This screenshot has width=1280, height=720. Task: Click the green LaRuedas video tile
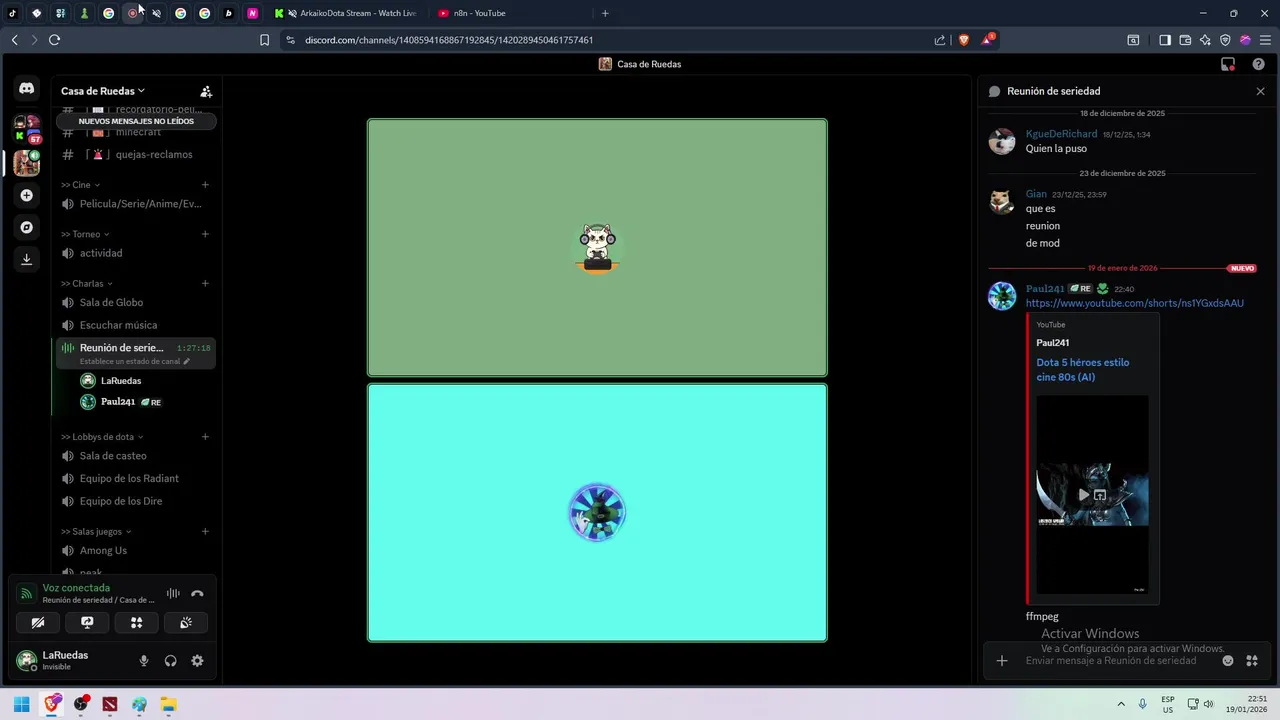597,248
